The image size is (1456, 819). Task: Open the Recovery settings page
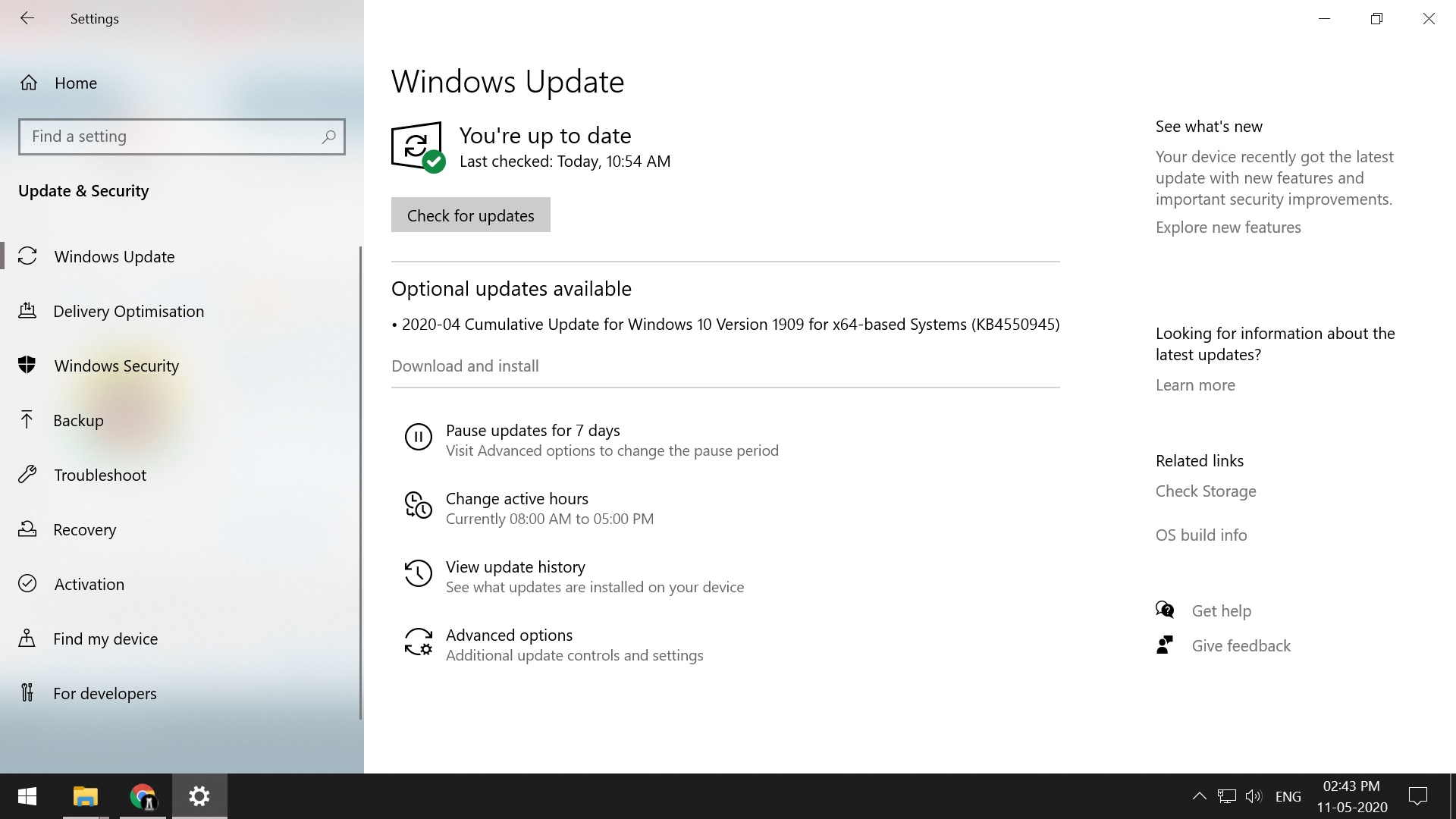click(84, 529)
